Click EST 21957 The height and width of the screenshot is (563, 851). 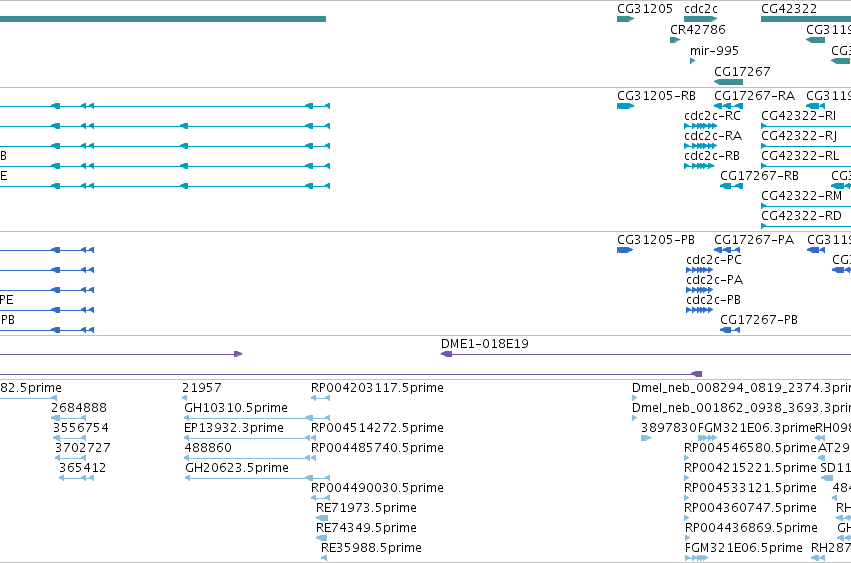tap(201, 388)
